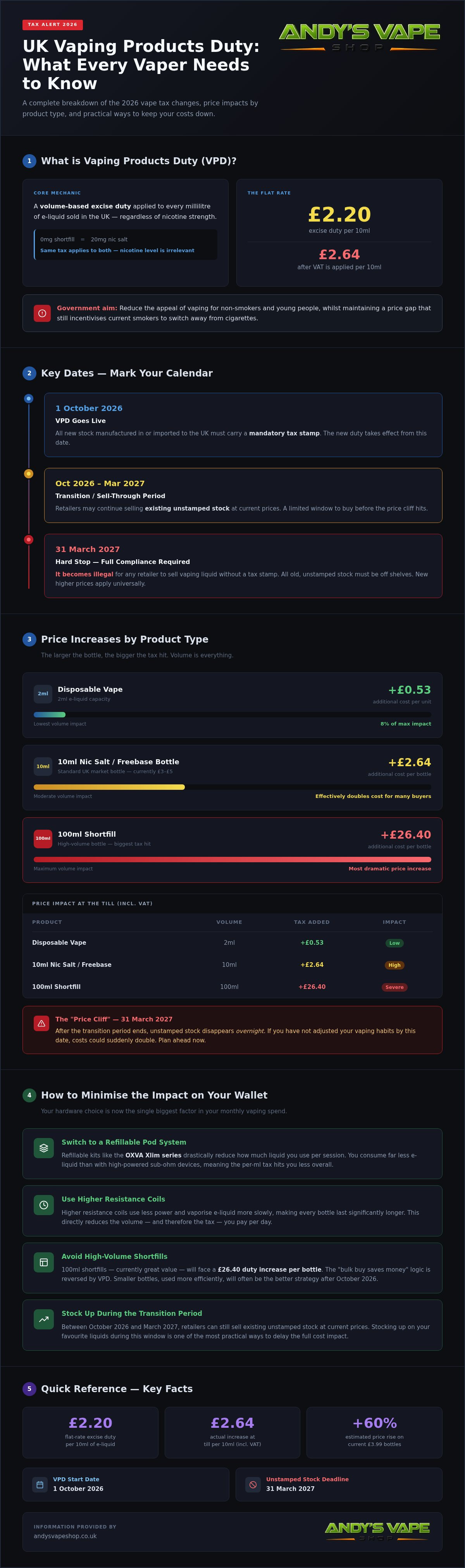Image resolution: width=465 pixels, height=1568 pixels.
Task: Click the 2ml badge beside Disposable Vape
Action: 43,694
